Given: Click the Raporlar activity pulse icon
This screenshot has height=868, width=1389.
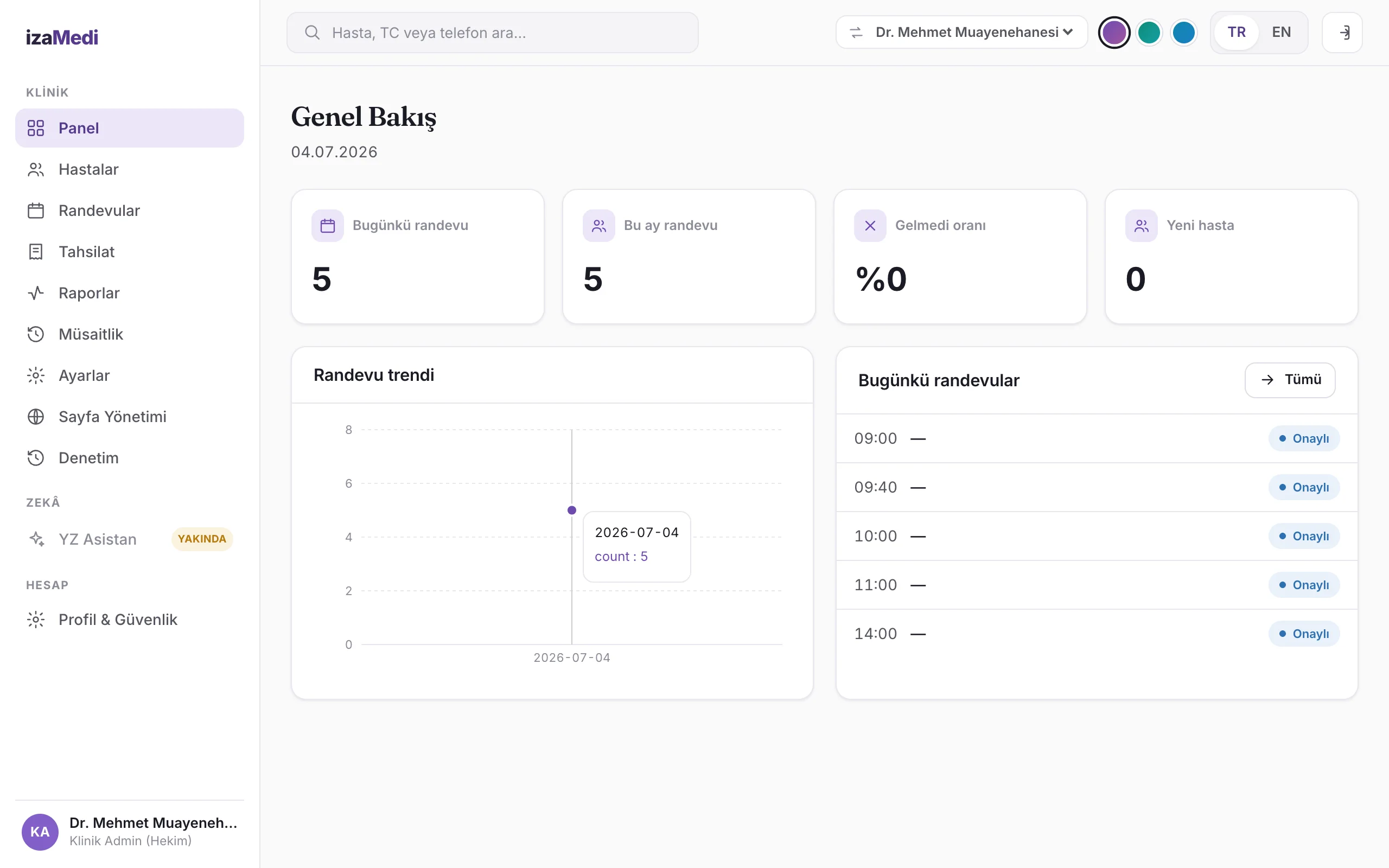Looking at the screenshot, I should (x=36, y=293).
